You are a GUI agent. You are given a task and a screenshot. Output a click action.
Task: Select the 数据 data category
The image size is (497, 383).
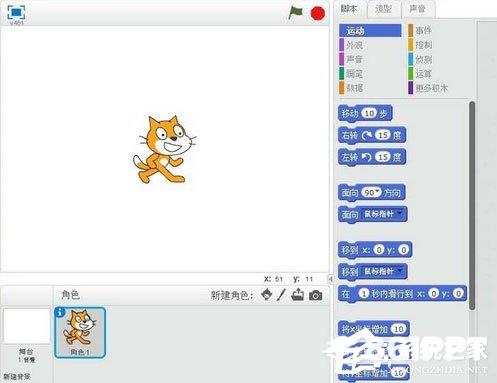click(354, 88)
